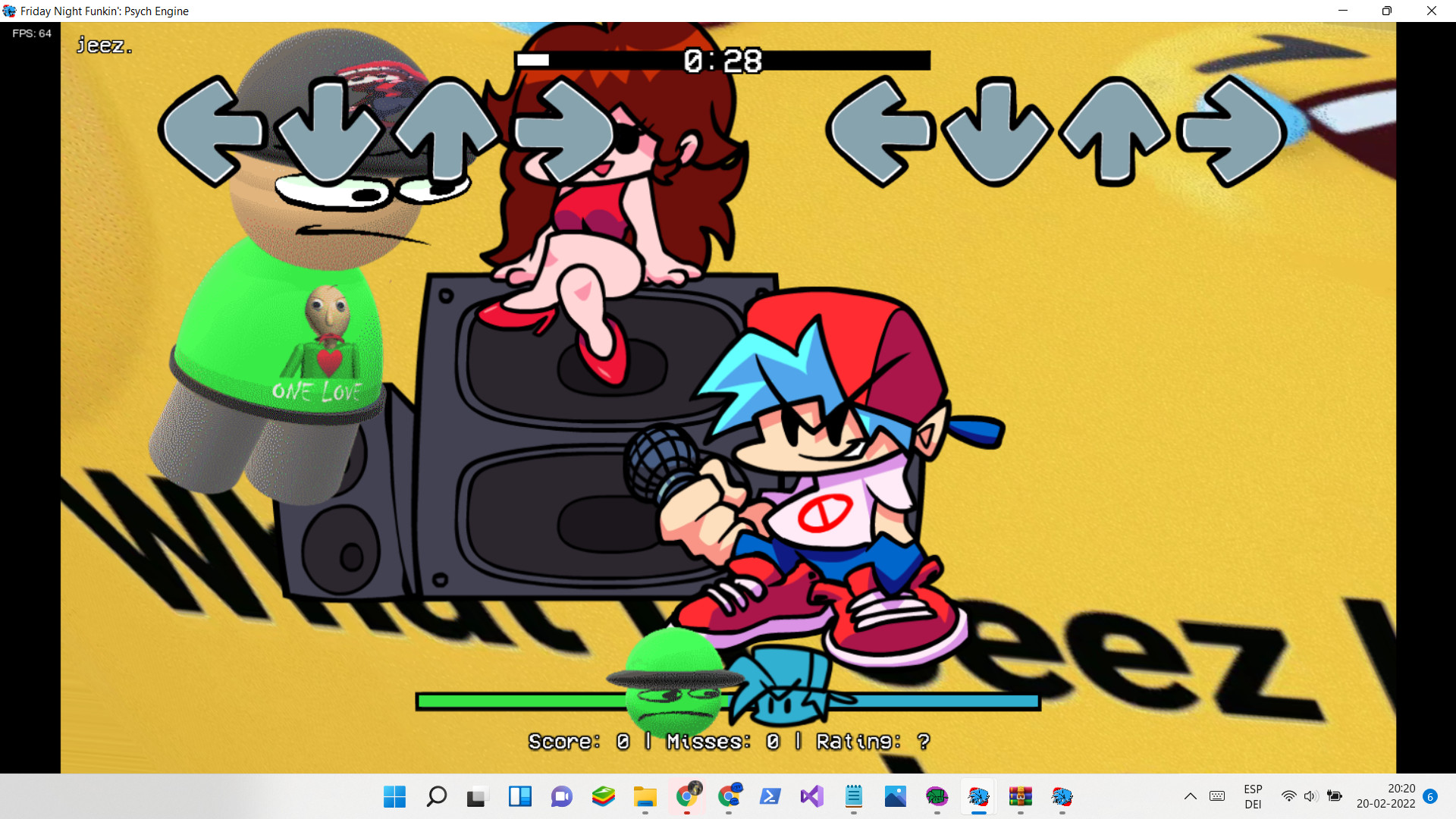
Task: Open the Photos app from taskbar
Action: click(896, 796)
